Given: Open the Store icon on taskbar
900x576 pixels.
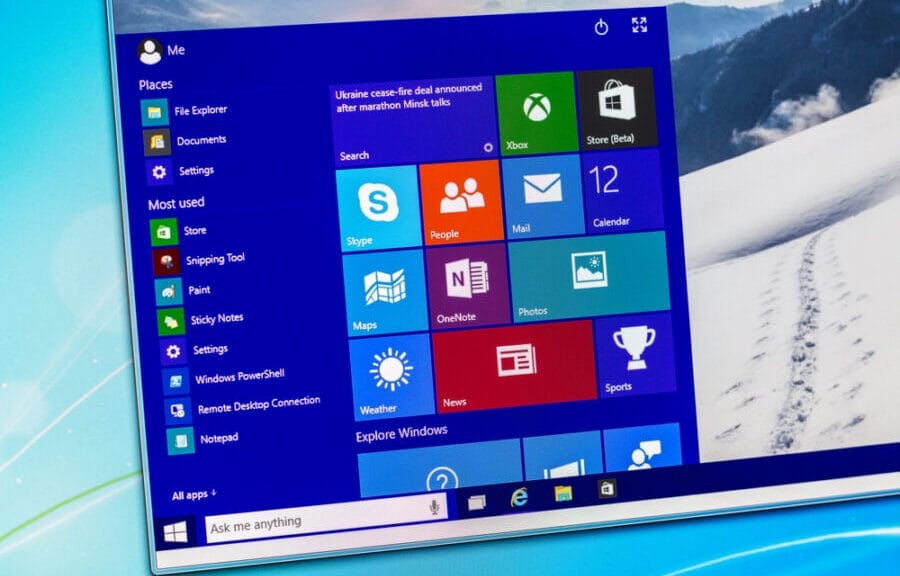Looking at the screenshot, I should click(607, 489).
